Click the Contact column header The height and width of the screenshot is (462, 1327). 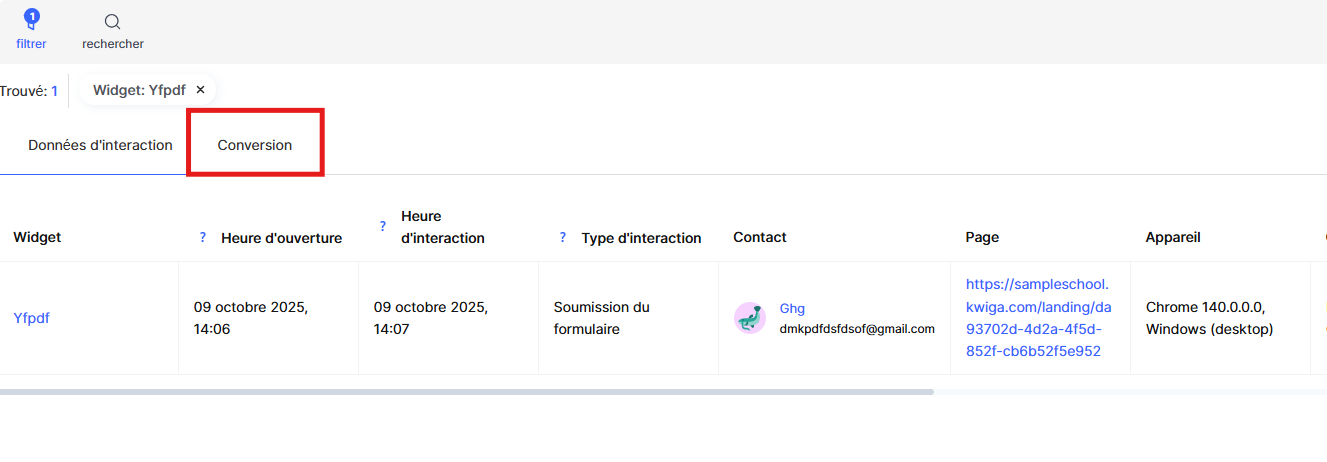[759, 237]
